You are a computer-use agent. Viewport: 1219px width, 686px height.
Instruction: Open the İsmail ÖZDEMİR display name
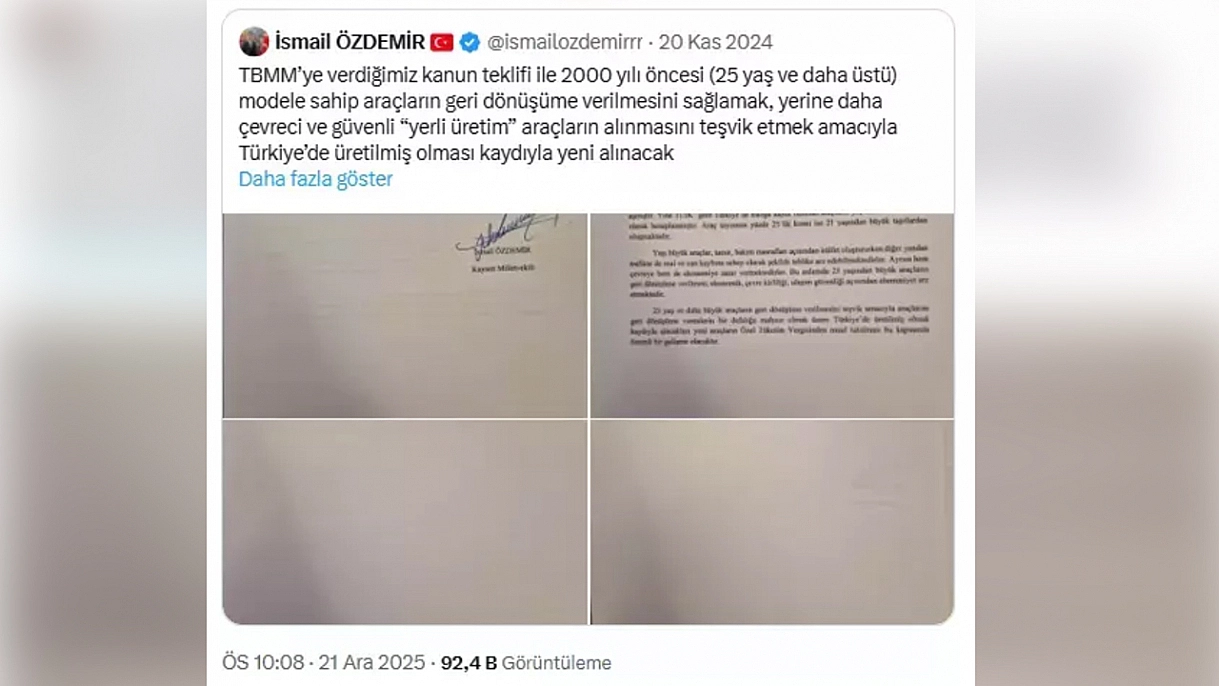[x=350, y=42]
